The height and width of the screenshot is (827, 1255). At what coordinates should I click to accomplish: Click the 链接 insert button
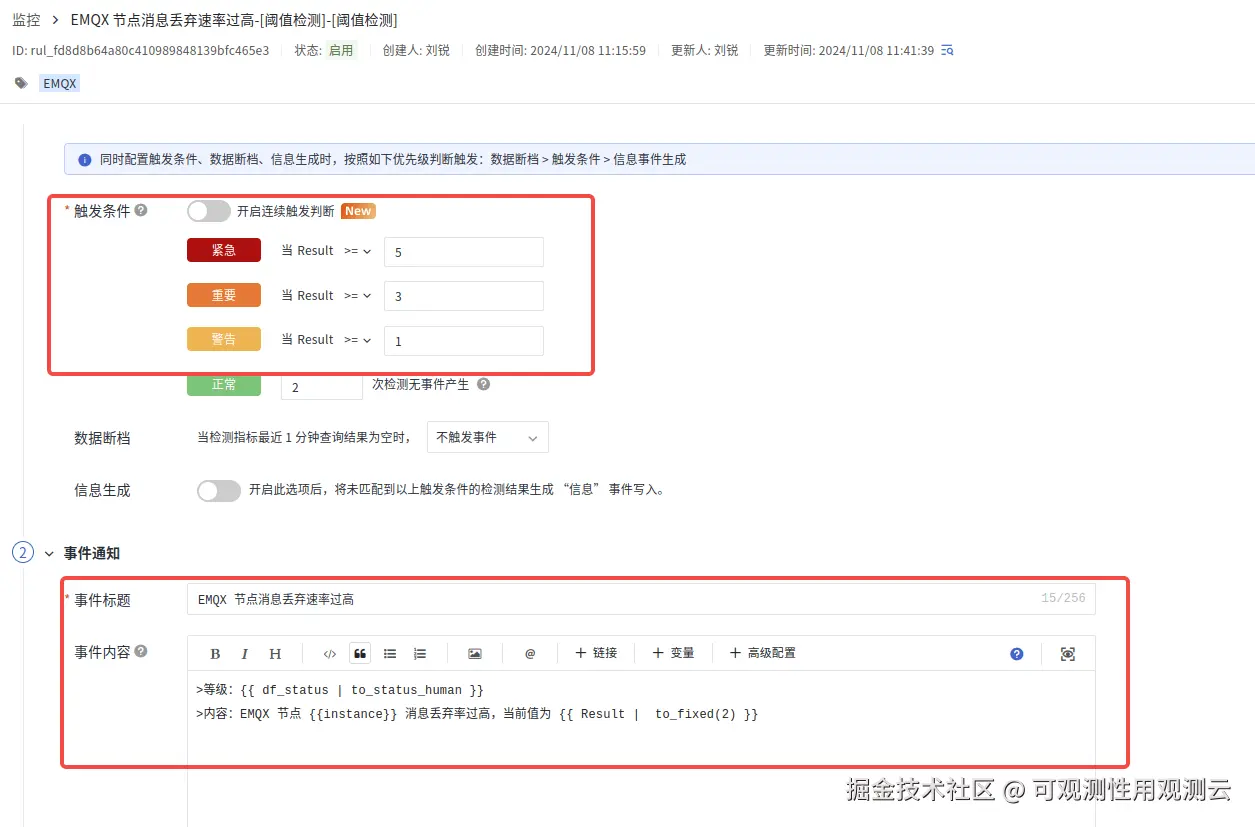596,653
